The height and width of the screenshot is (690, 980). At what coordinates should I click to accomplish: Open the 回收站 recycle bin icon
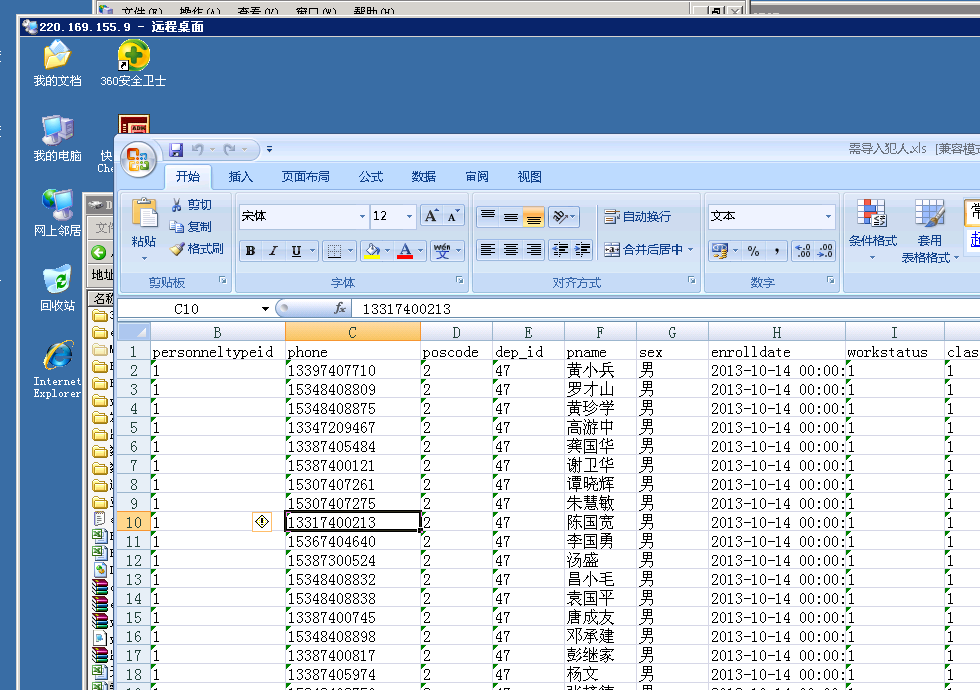(x=58, y=289)
